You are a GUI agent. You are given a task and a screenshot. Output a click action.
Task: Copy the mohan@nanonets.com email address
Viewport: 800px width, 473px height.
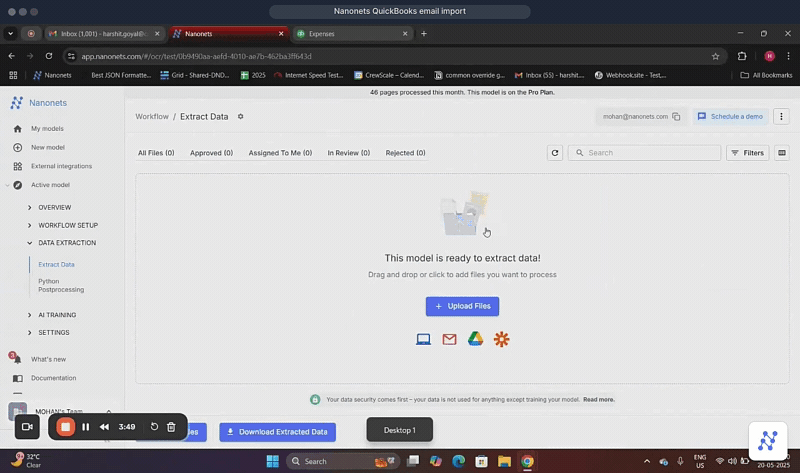point(677,117)
